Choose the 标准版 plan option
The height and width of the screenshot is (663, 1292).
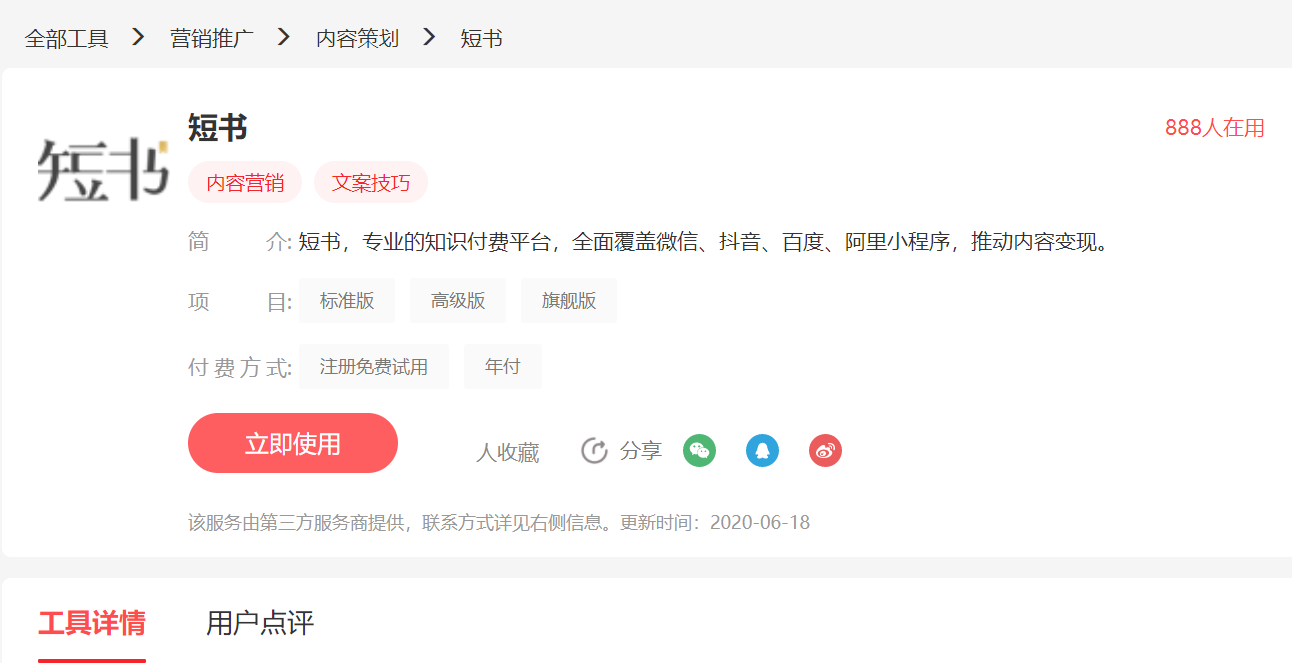347,301
